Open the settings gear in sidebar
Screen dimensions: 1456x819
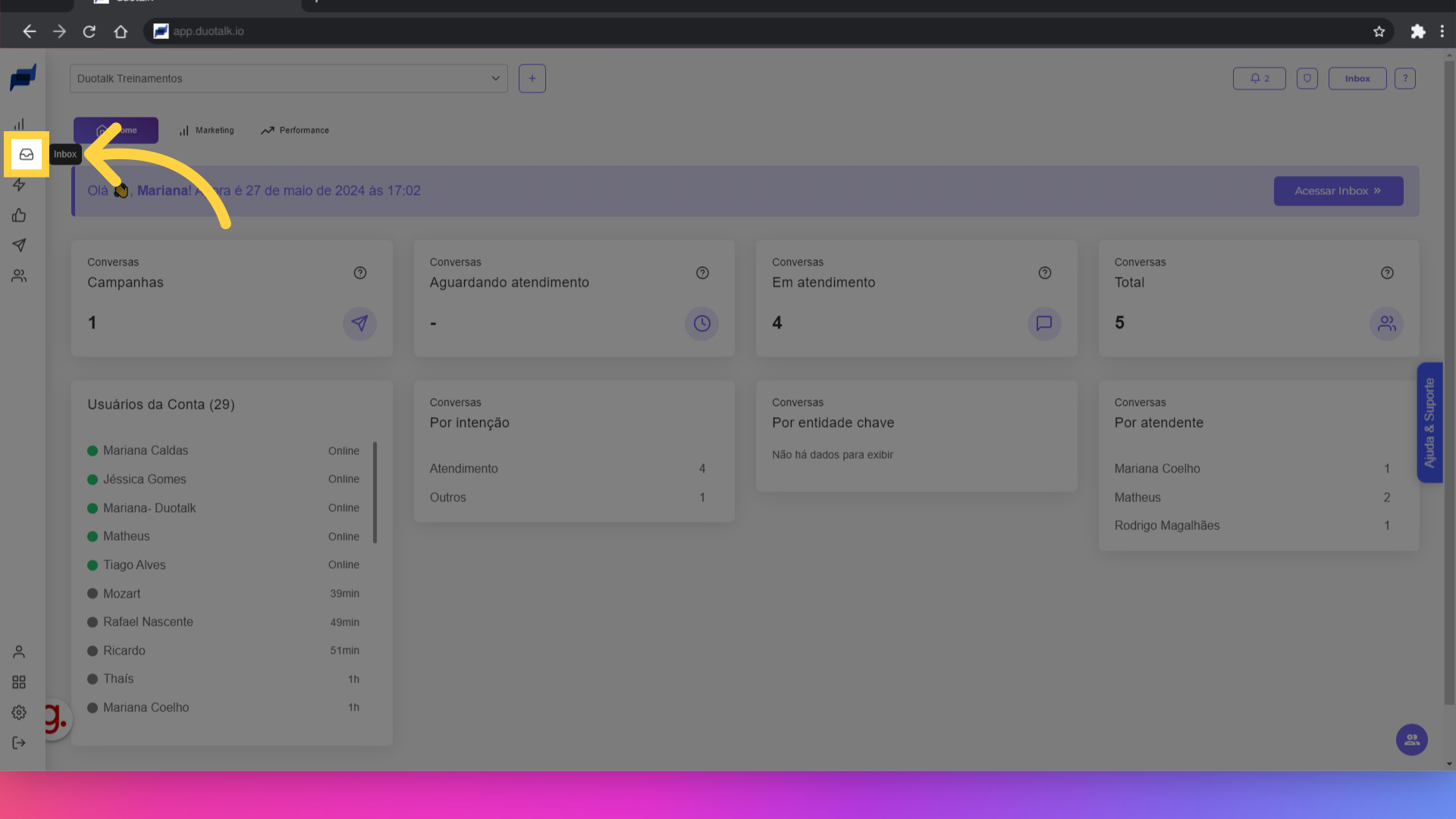19,713
